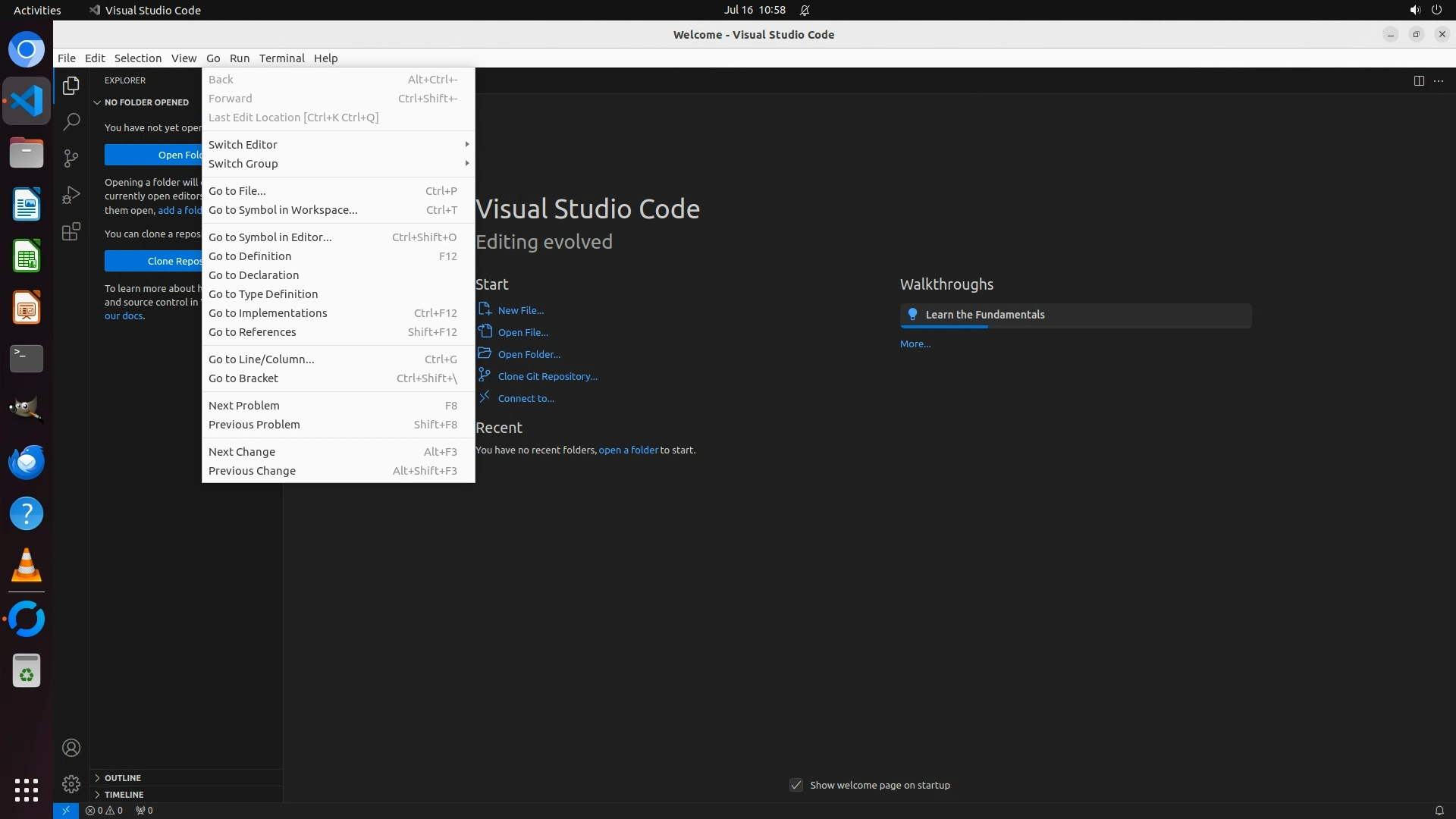Screen dimensions: 1456x819
Task: Open the Run and Debug view icon
Action: coord(71,195)
